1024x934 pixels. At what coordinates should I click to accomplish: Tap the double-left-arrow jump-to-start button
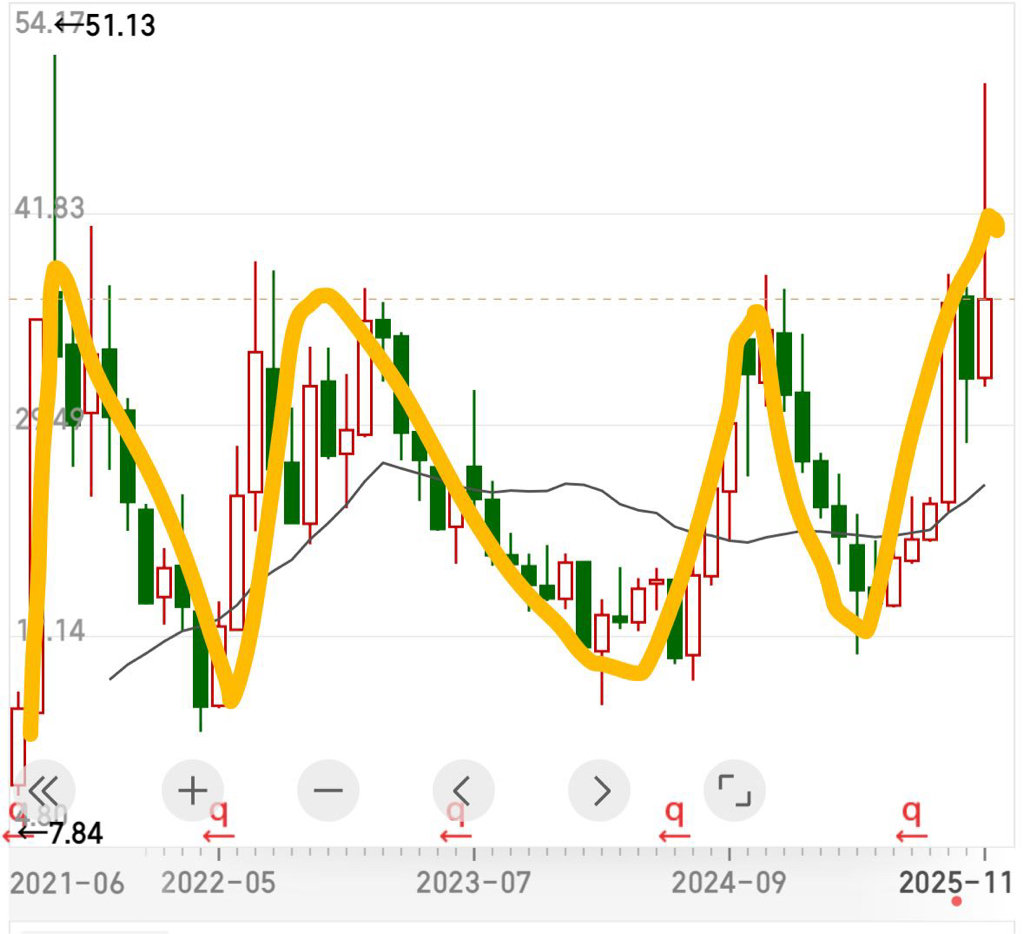tap(44, 791)
